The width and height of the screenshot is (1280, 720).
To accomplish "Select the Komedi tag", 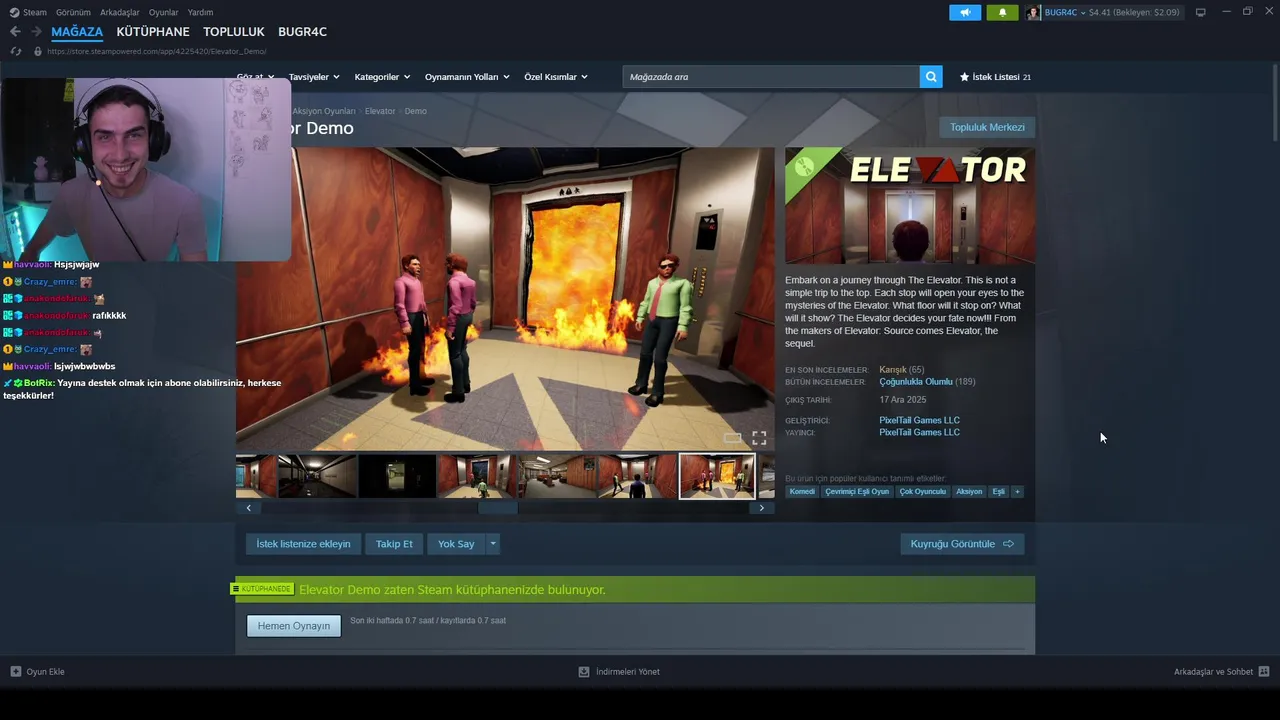I will pyautogui.click(x=802, y=491).
